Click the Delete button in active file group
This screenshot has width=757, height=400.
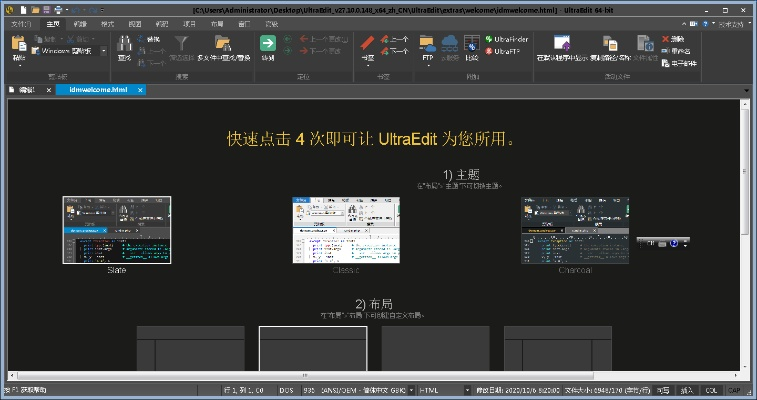click(677, 39)
